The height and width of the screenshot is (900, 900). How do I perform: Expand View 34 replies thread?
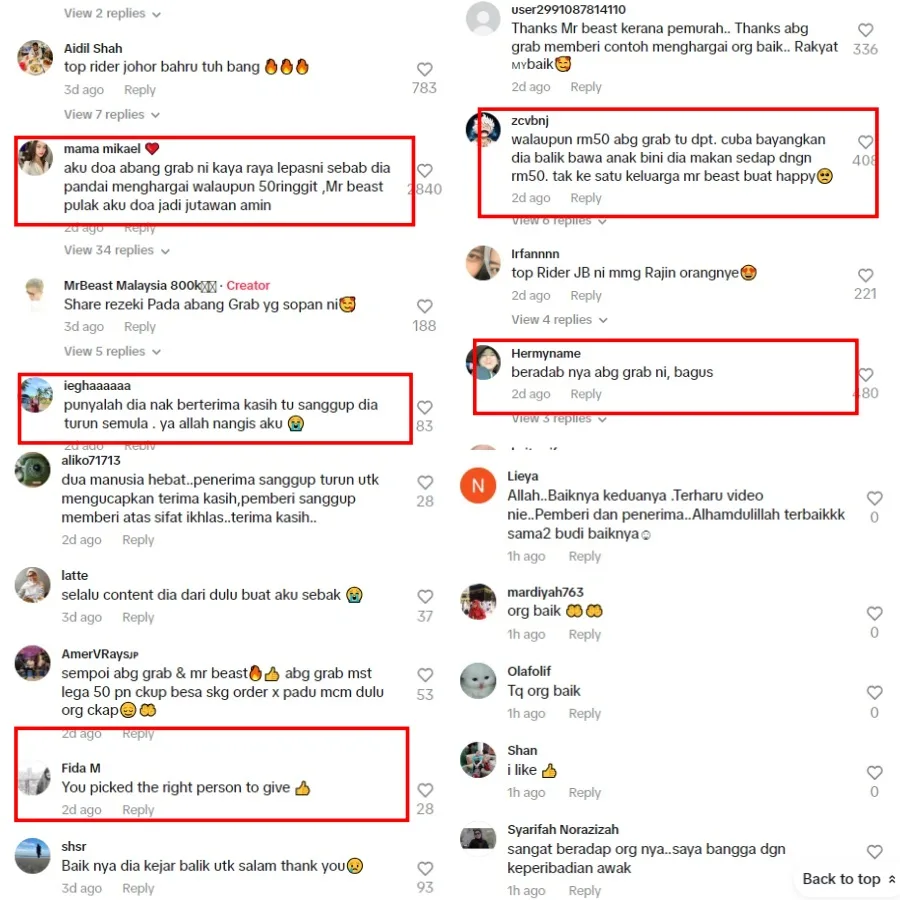coord(117,250)
